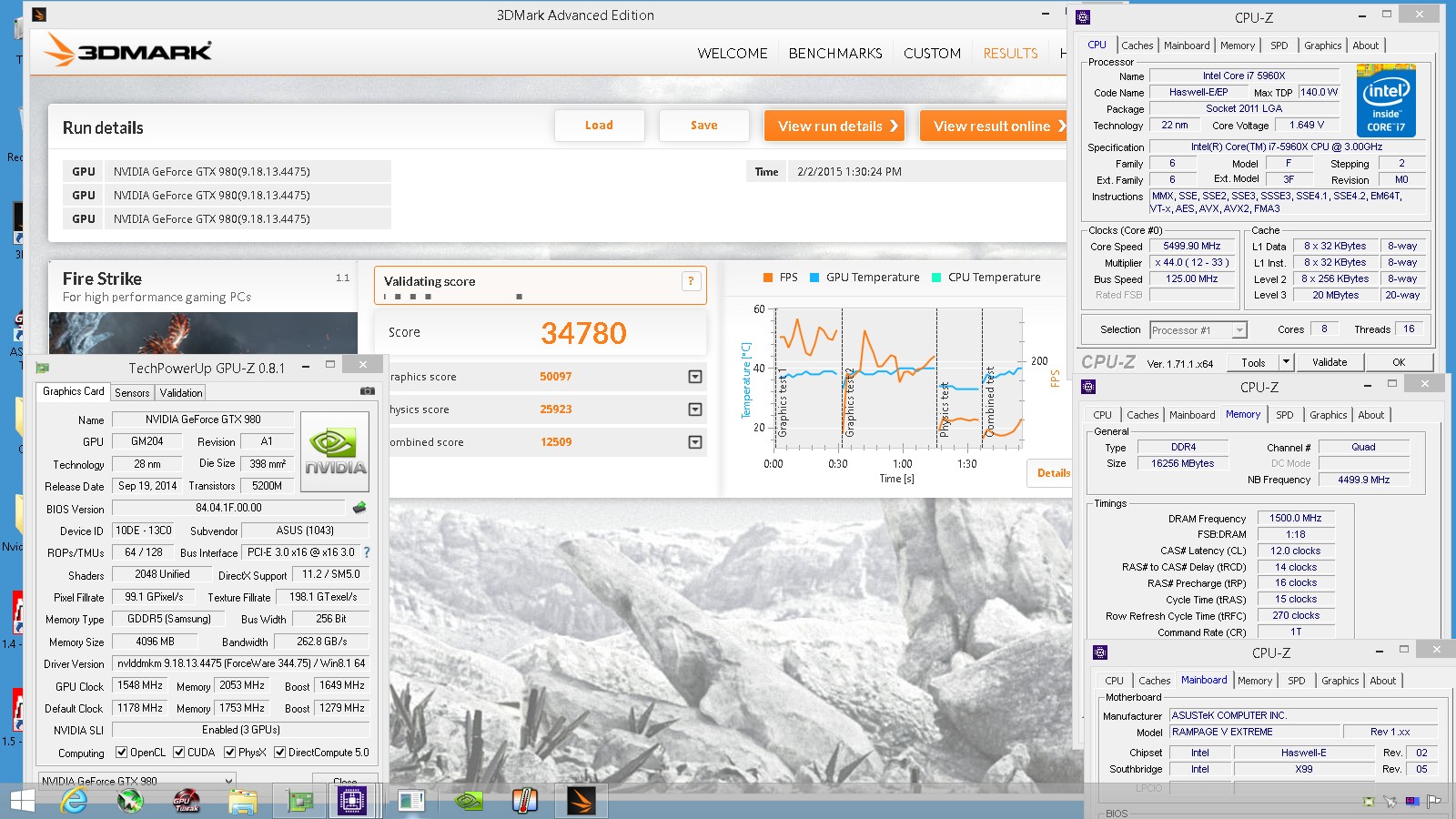The width and height of the screenshot is (1456, 819).
Task: Toggle the FPS legend item in the chart
Action: [x=781, y=278]
